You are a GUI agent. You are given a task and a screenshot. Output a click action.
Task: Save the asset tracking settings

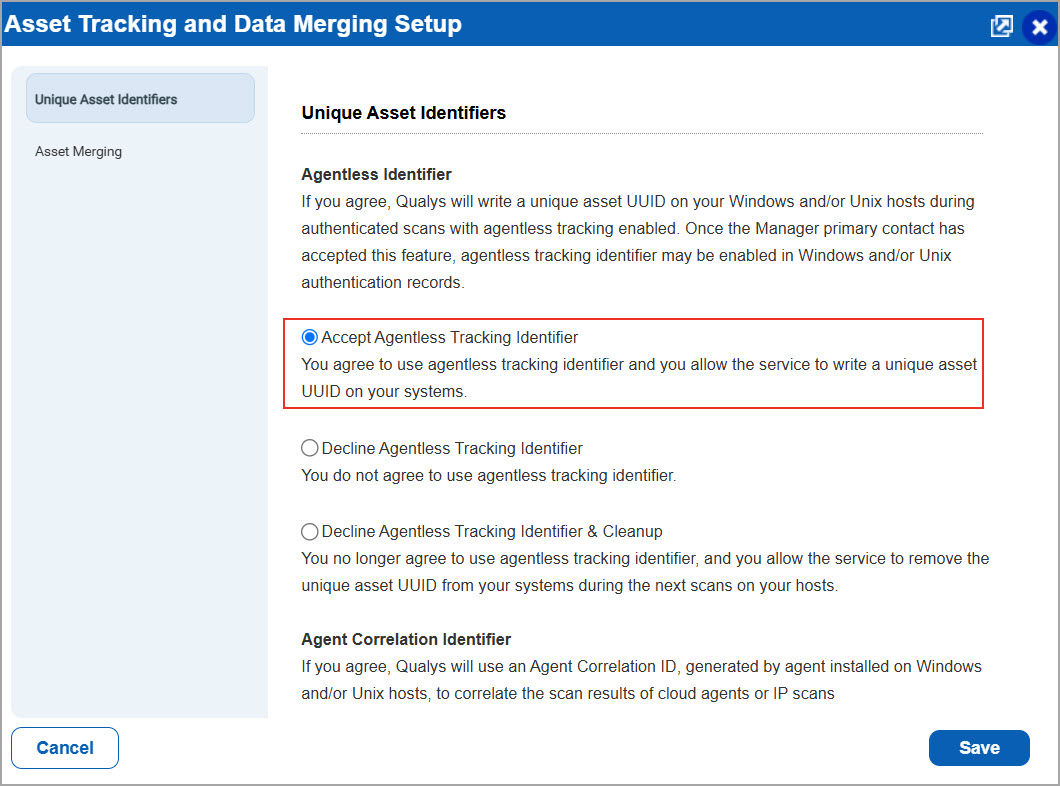(979, 748)
